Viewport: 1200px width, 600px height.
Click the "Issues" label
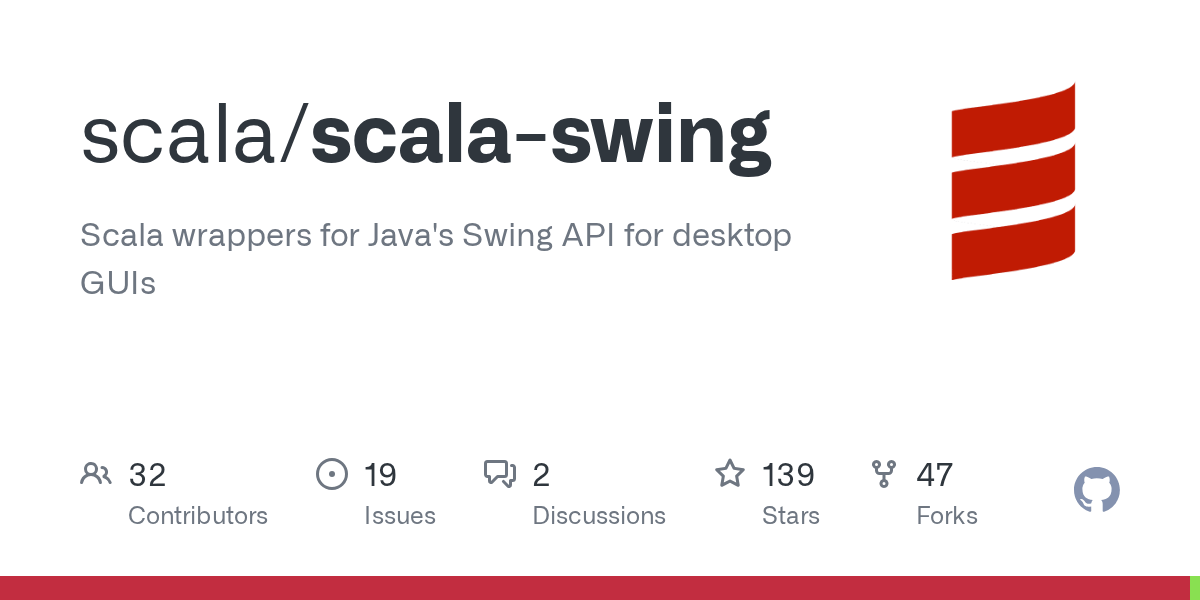399,516
